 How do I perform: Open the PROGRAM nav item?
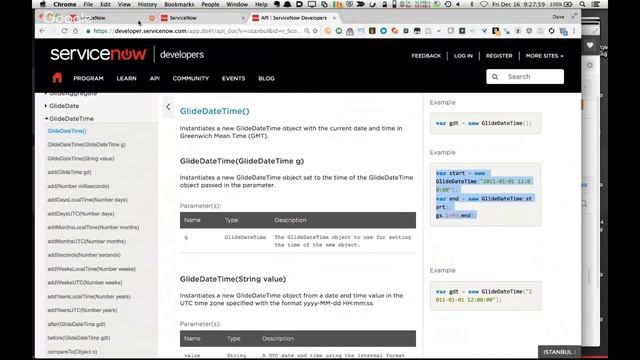click(x=89, y=78)
